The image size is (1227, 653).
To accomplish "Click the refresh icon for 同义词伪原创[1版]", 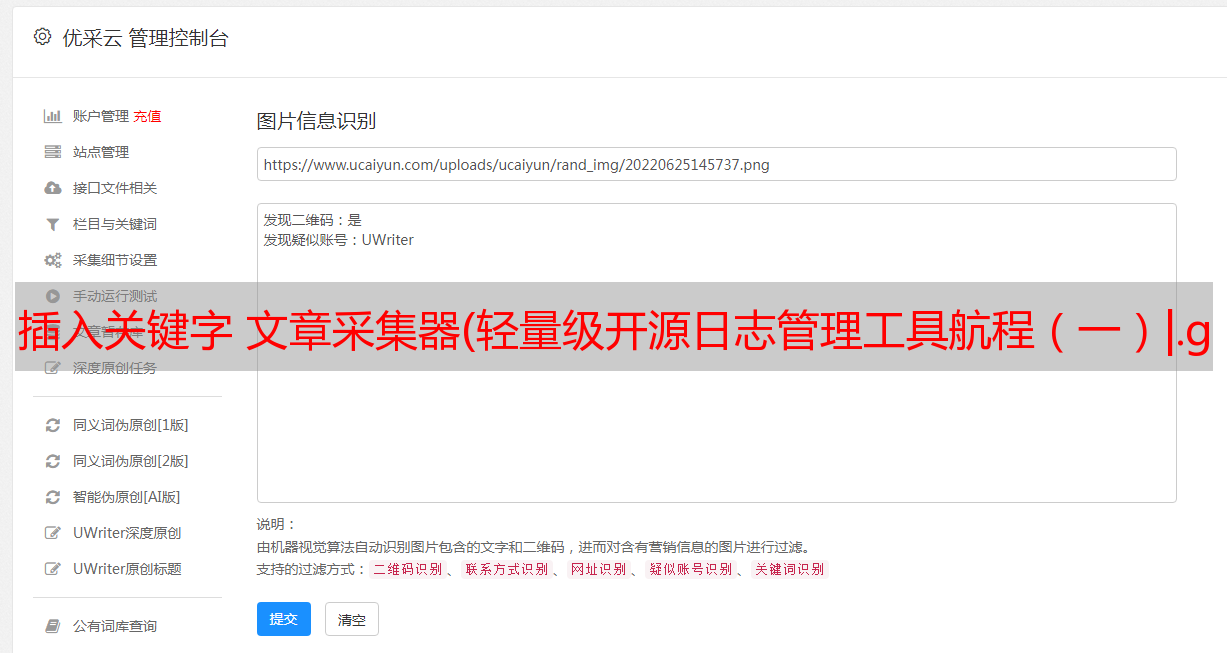I will 53,425.
